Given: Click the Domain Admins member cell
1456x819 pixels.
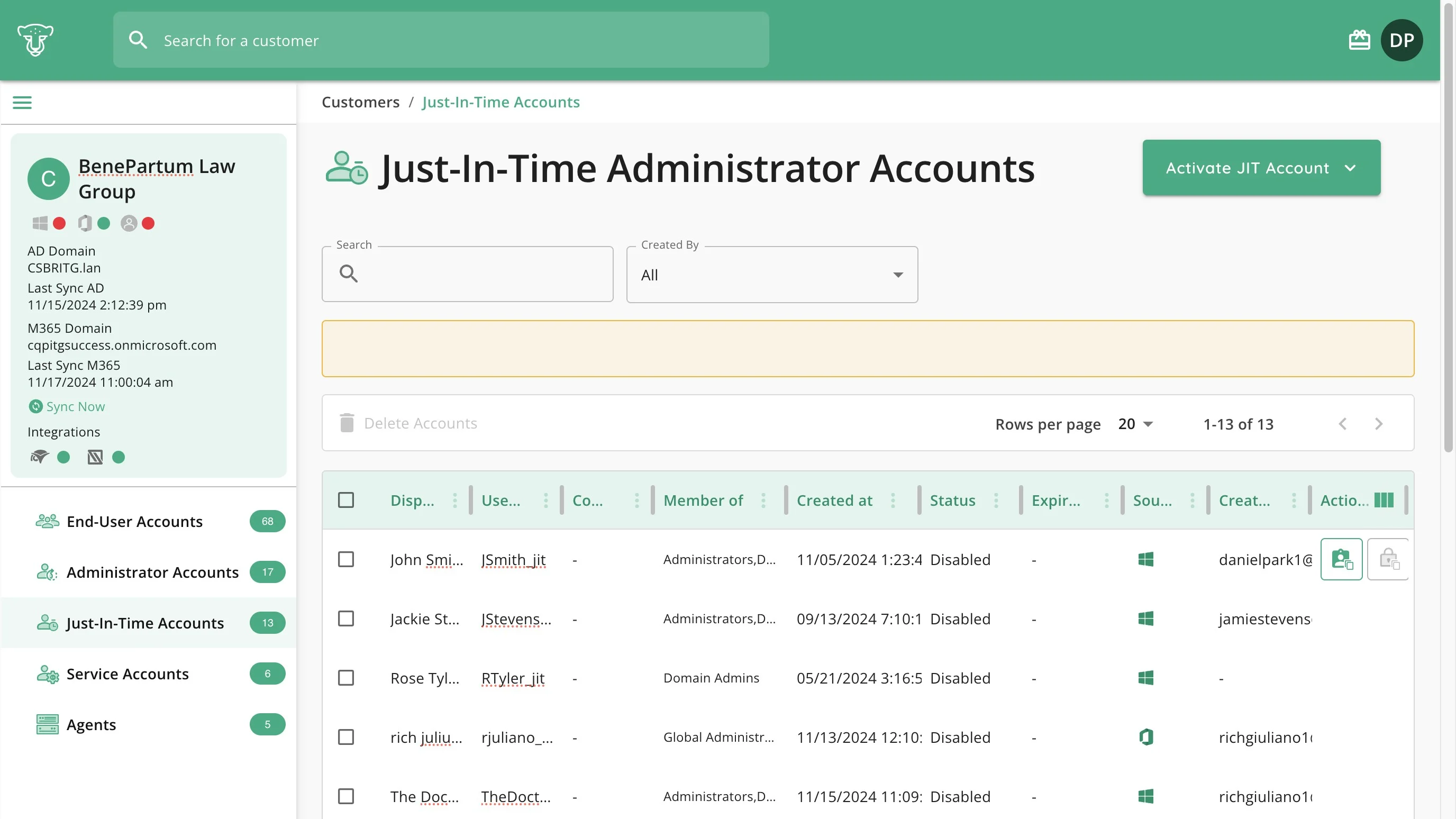Looking at the screenshot, I should pos(711,678).
